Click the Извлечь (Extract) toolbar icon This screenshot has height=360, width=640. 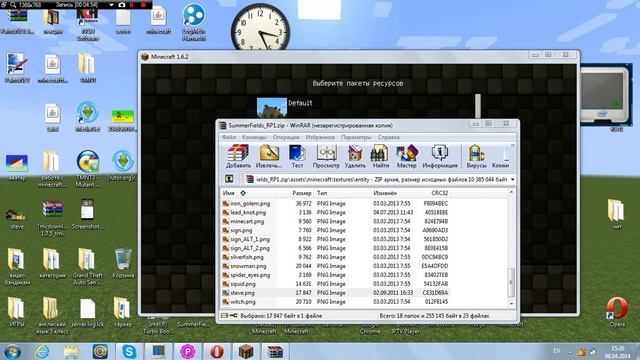pyautogui.click(x=269, y=156)
